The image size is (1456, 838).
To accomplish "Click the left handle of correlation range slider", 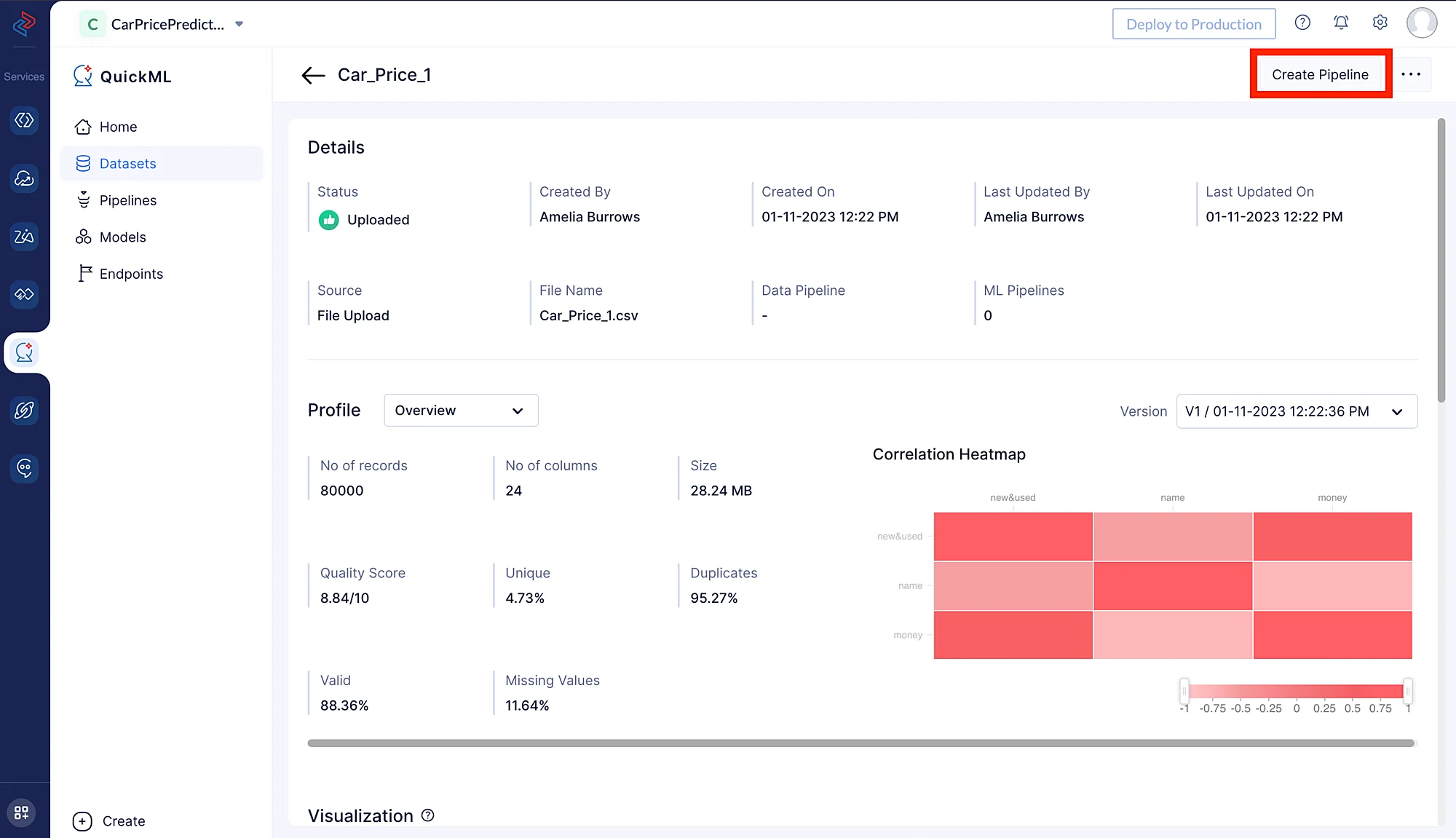I will pos(1184,691).
